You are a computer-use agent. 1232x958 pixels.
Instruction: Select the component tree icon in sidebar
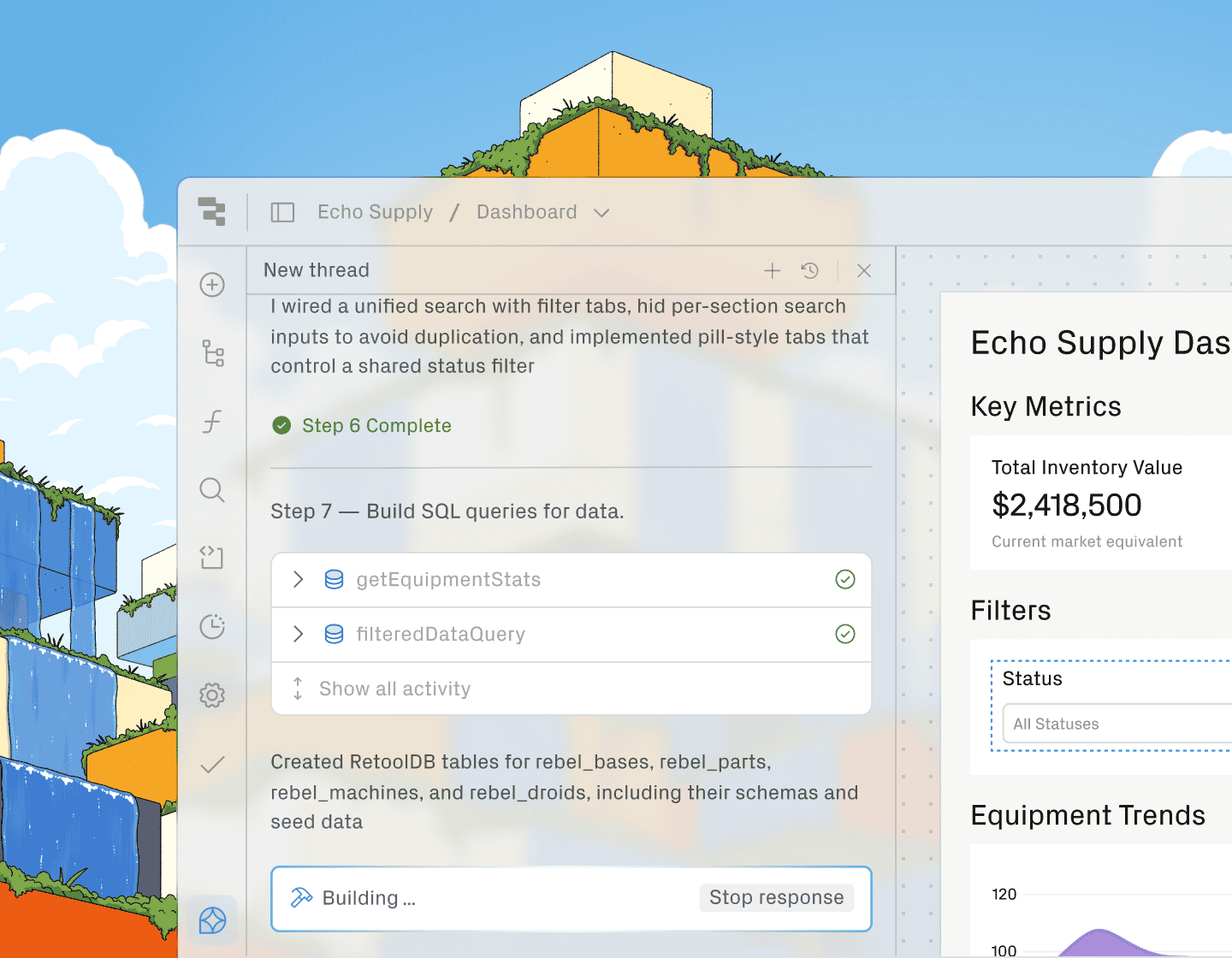point(211,353)
